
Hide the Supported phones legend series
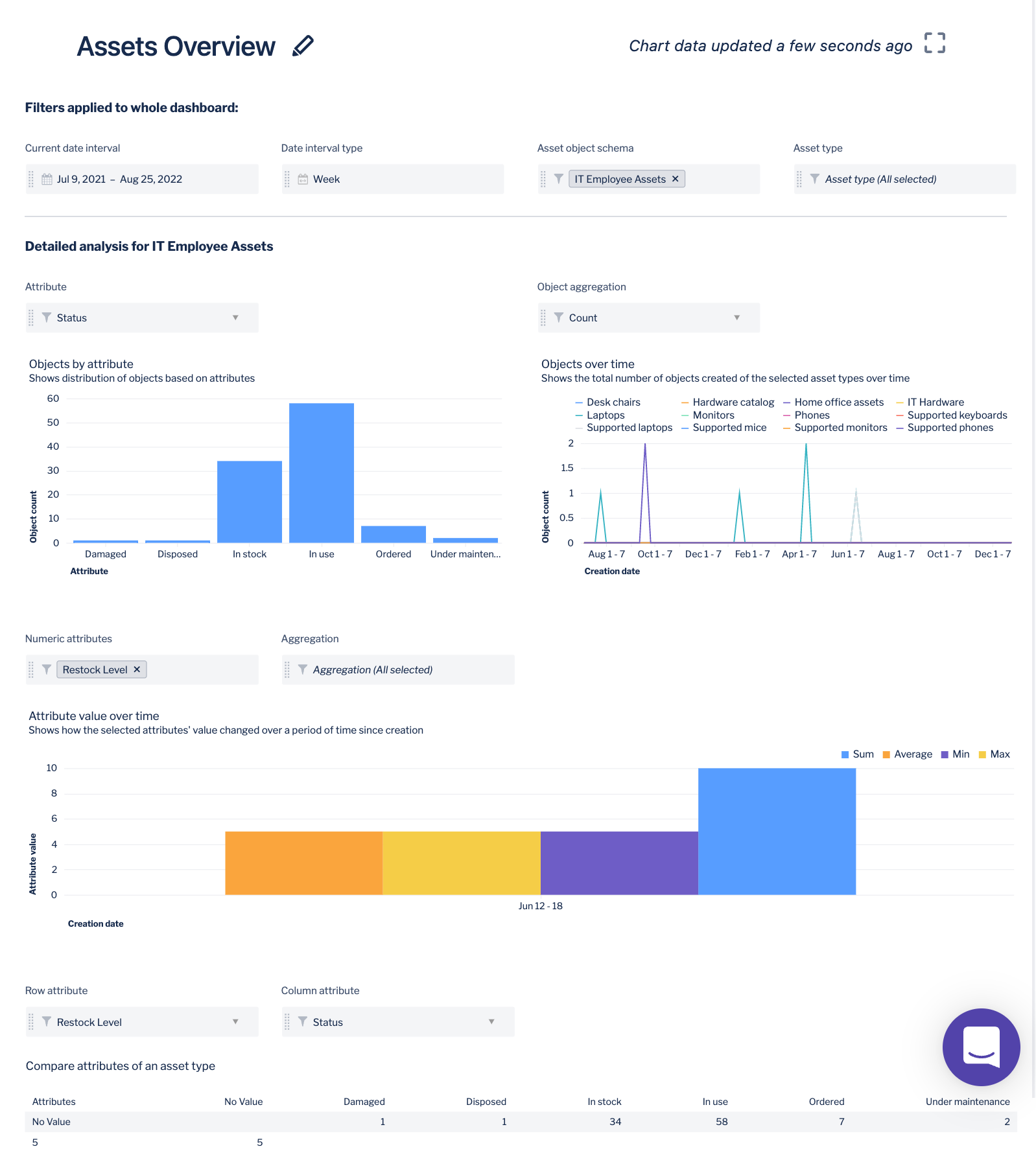point(950,428)
